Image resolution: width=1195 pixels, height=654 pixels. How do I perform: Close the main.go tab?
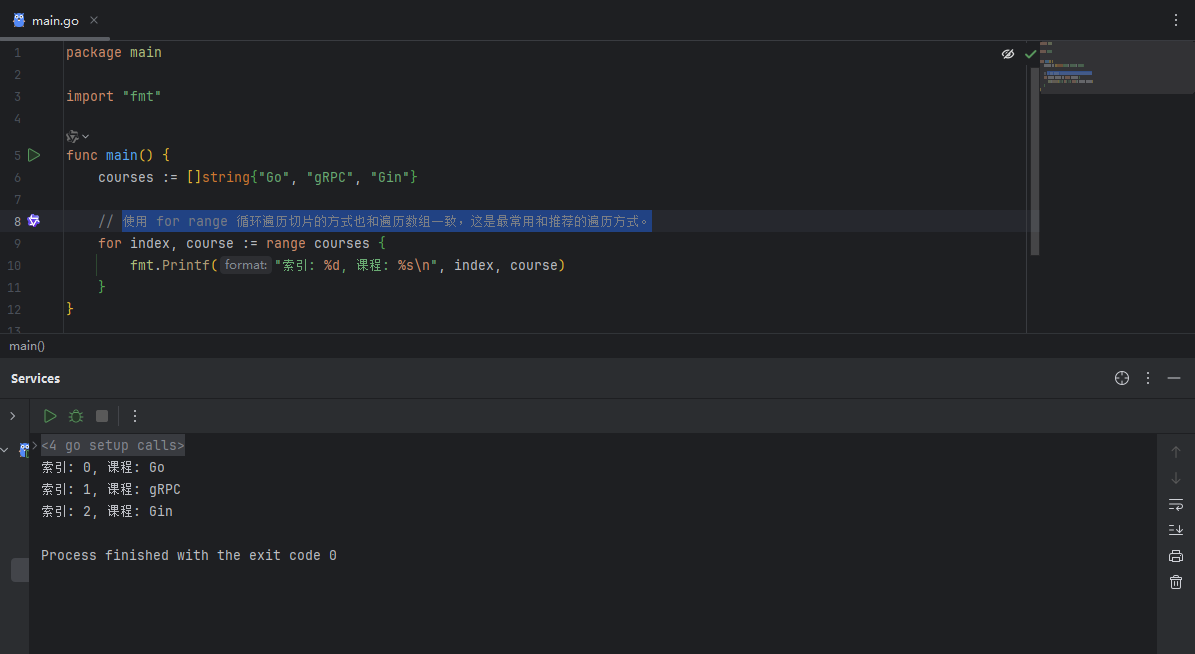click(94, 20)
